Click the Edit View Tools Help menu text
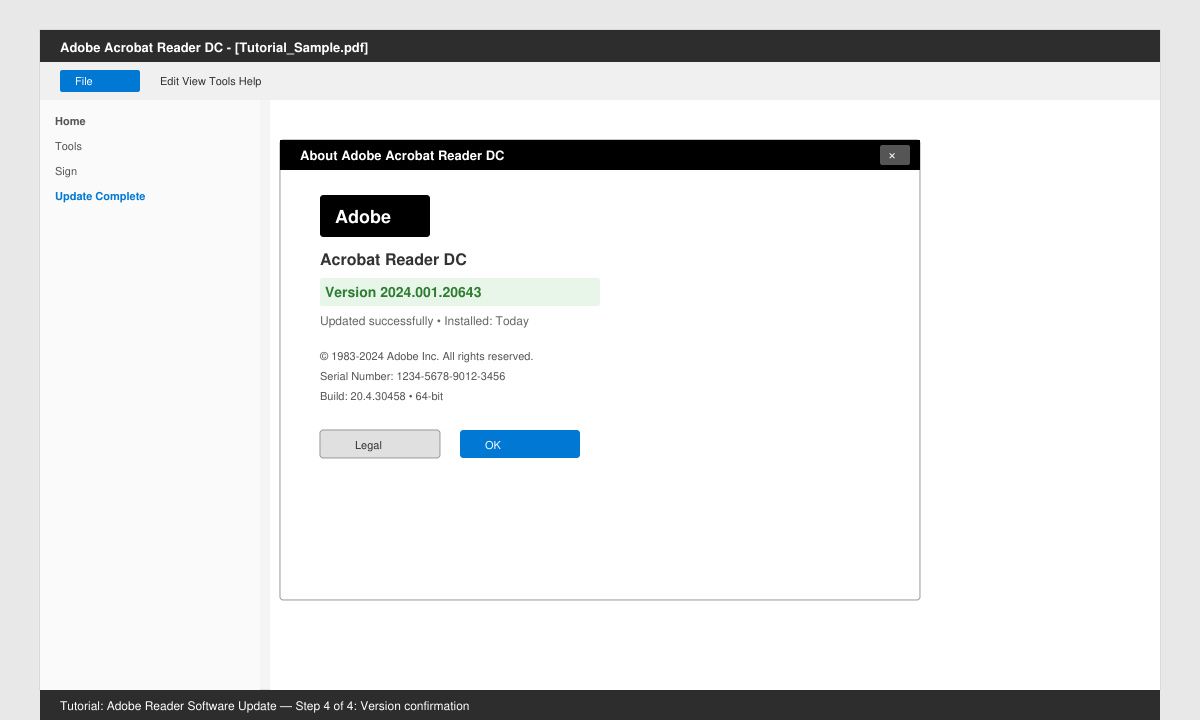 pos(210,81)
